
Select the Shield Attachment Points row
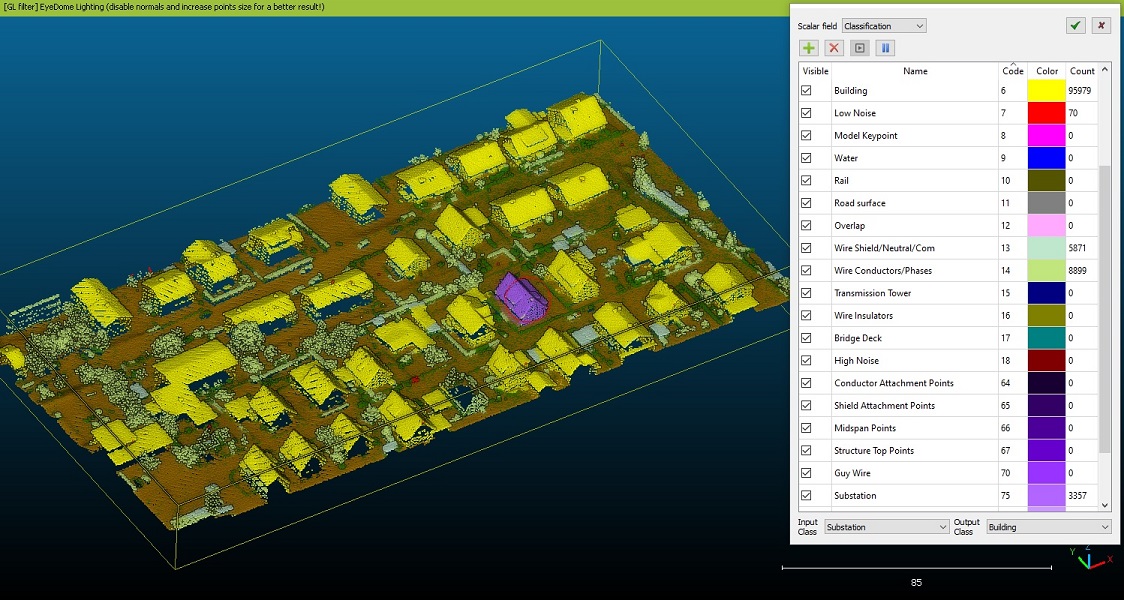949,406
